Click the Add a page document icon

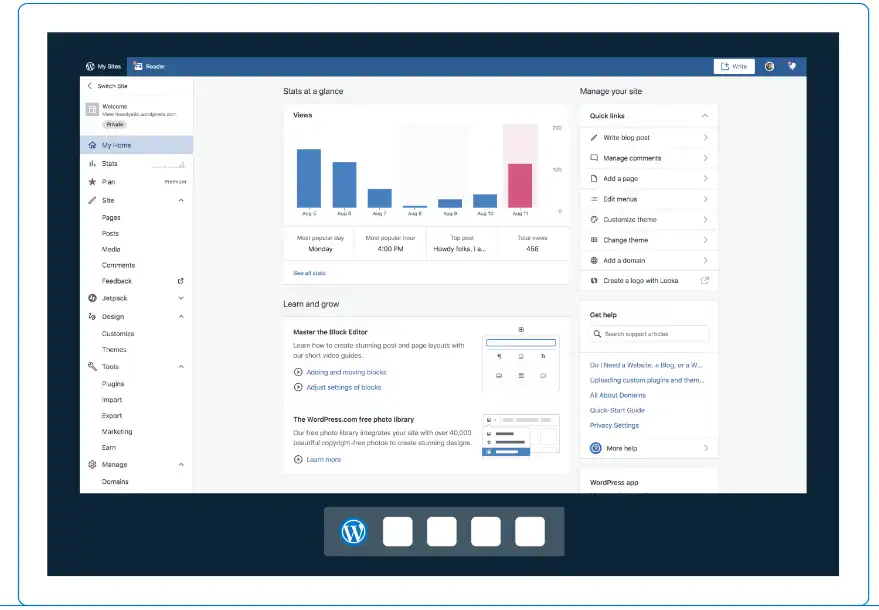[x=594, y=178]
